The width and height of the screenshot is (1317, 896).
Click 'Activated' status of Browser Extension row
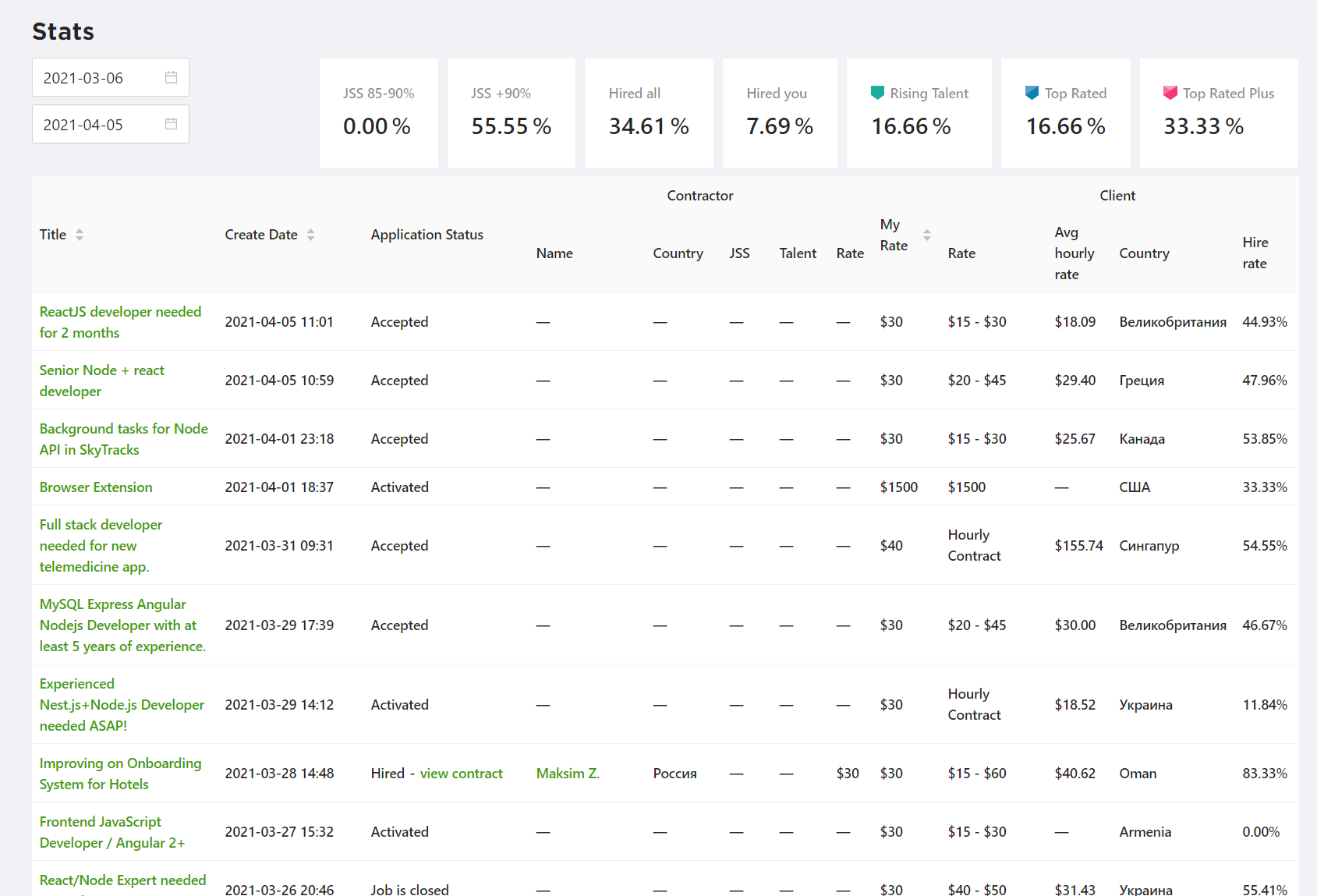400,487
